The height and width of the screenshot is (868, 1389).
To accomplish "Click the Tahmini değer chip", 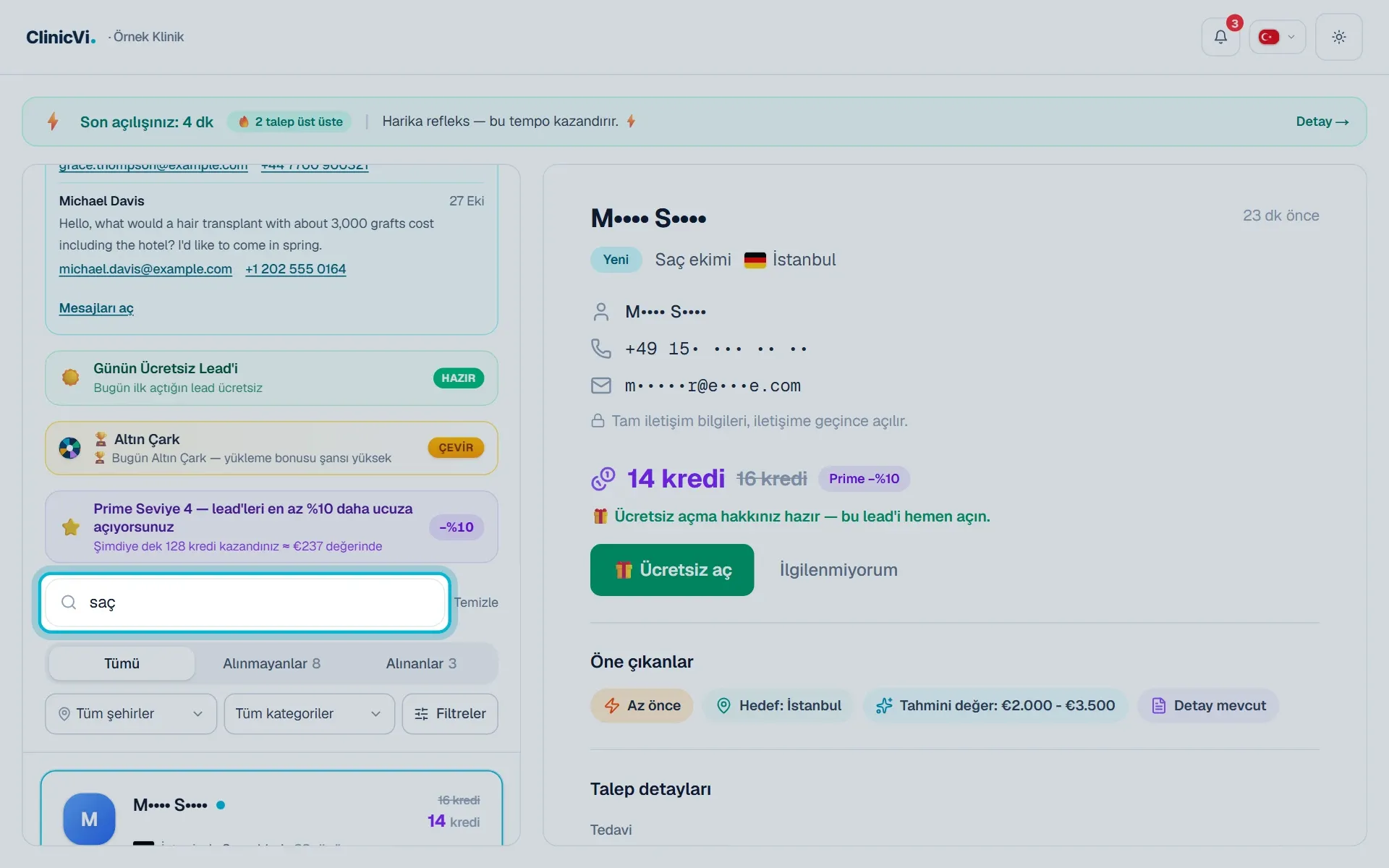I will coord(995,706).
